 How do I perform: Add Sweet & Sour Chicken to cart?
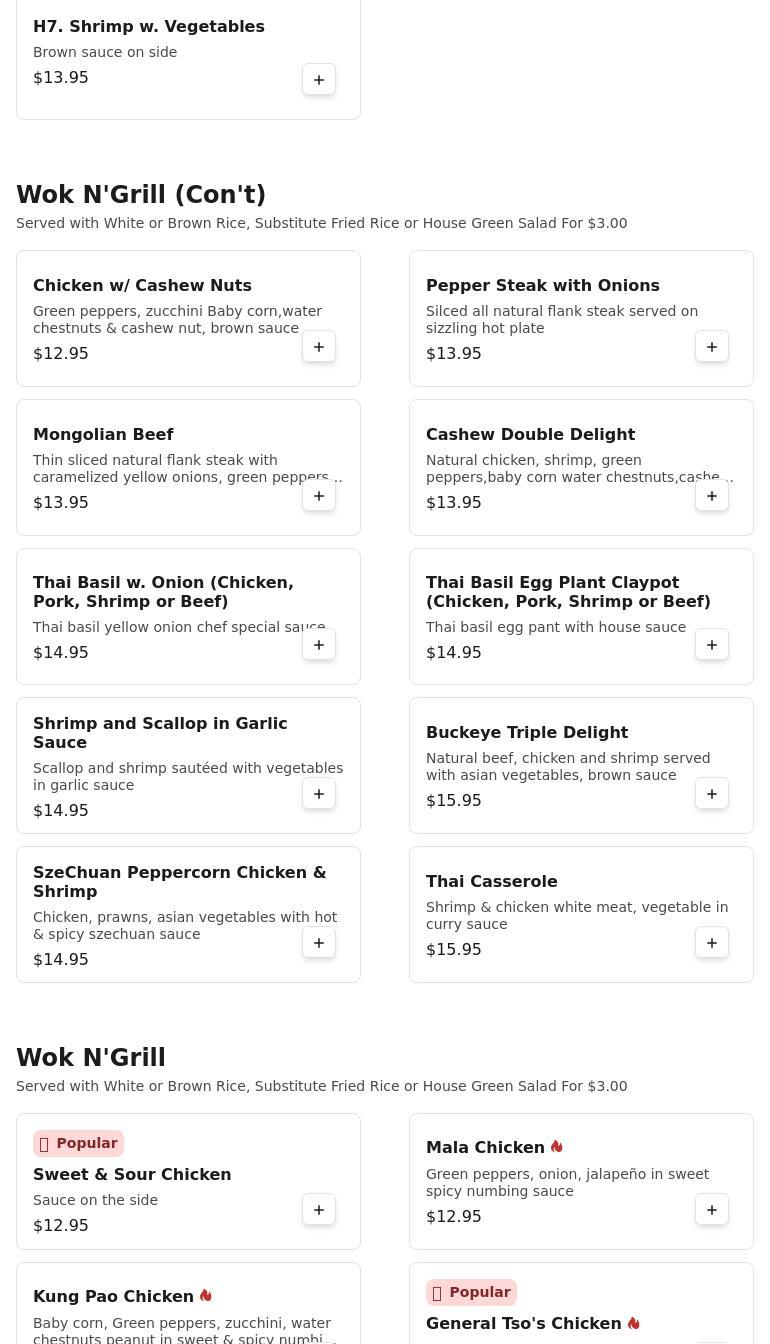319,1210
